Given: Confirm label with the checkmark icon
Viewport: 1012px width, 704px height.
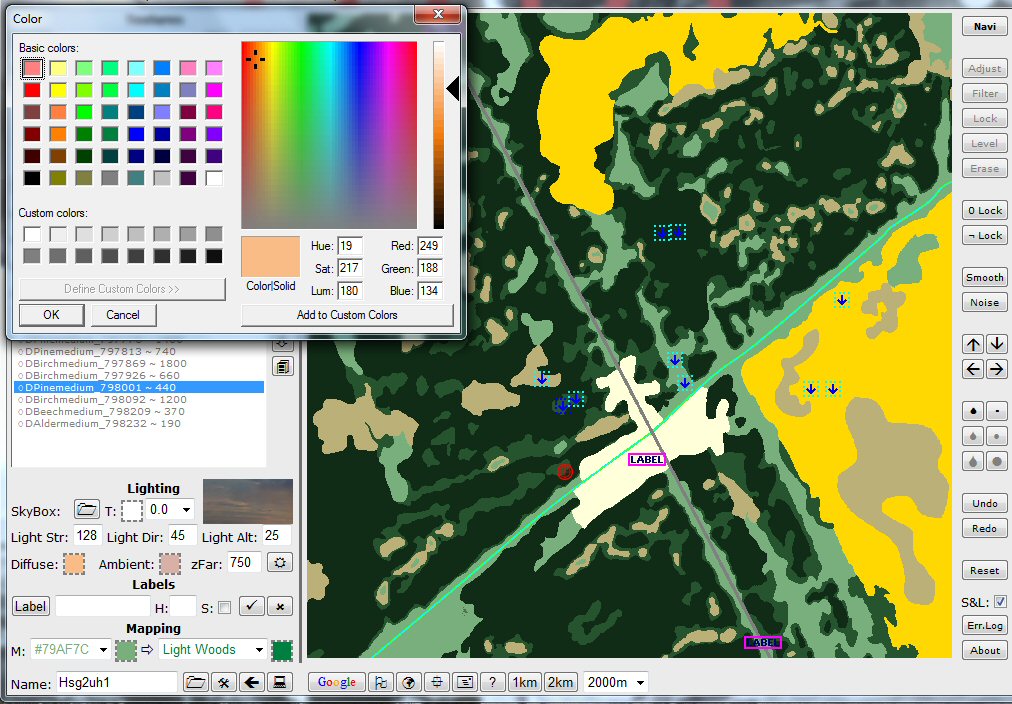Looking at the screenshot, I should tap(253, 606).
